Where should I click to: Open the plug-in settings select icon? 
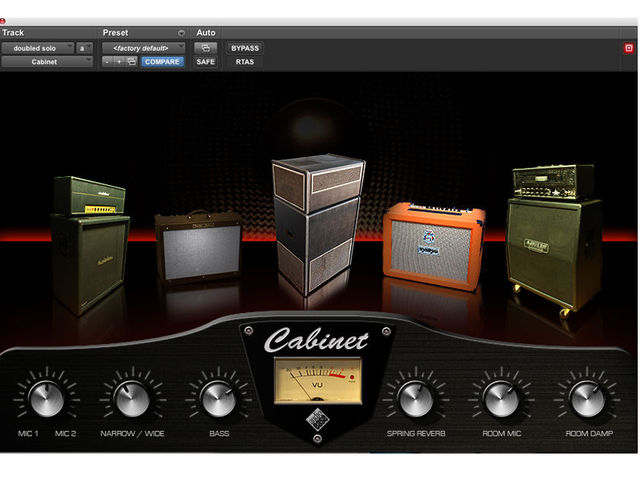pyautogui.click(x=131, y=62)
